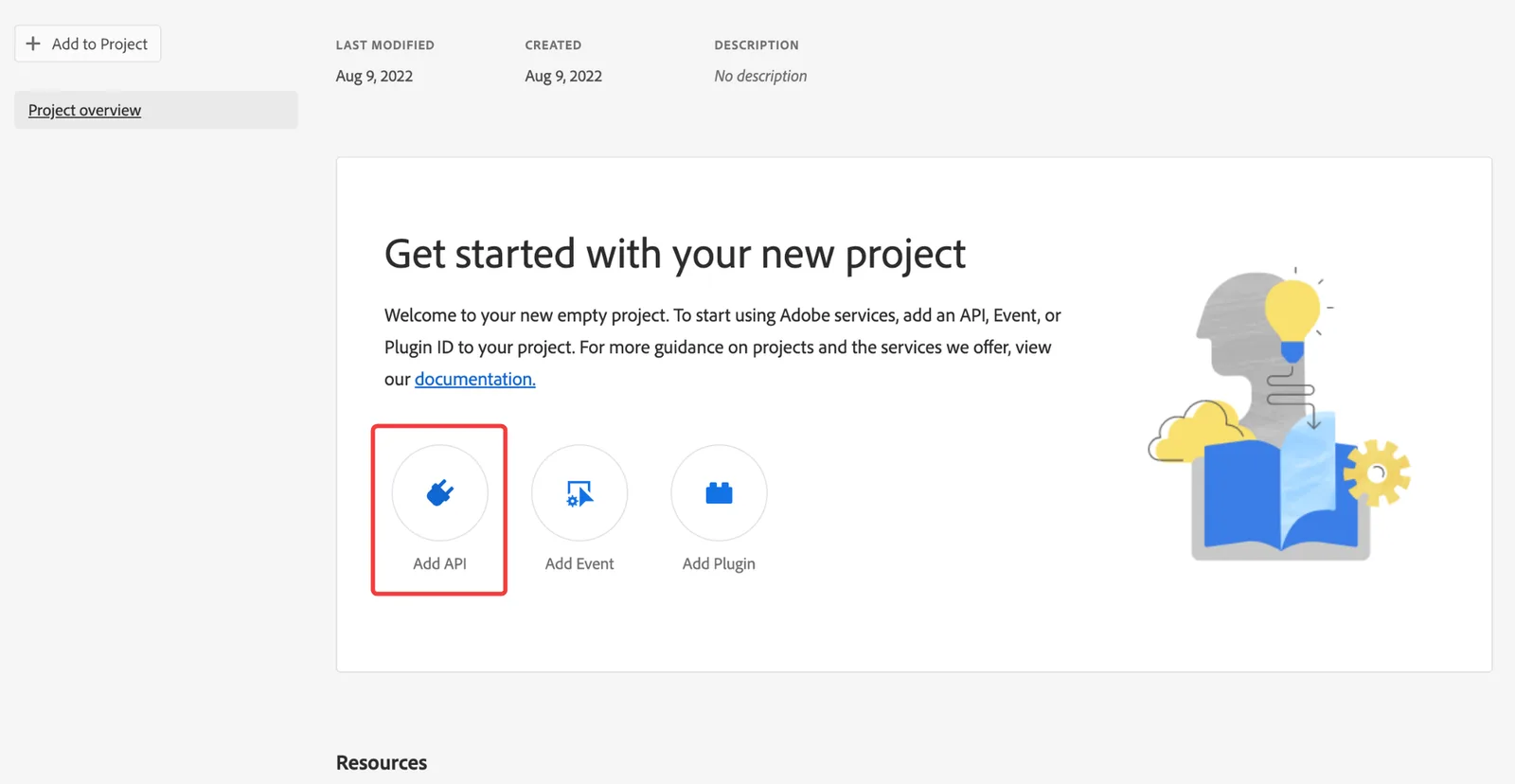Select Project overview in the sidebar
The height and width of the screenshot is (784, 1515).
click(x=156, y=110)
